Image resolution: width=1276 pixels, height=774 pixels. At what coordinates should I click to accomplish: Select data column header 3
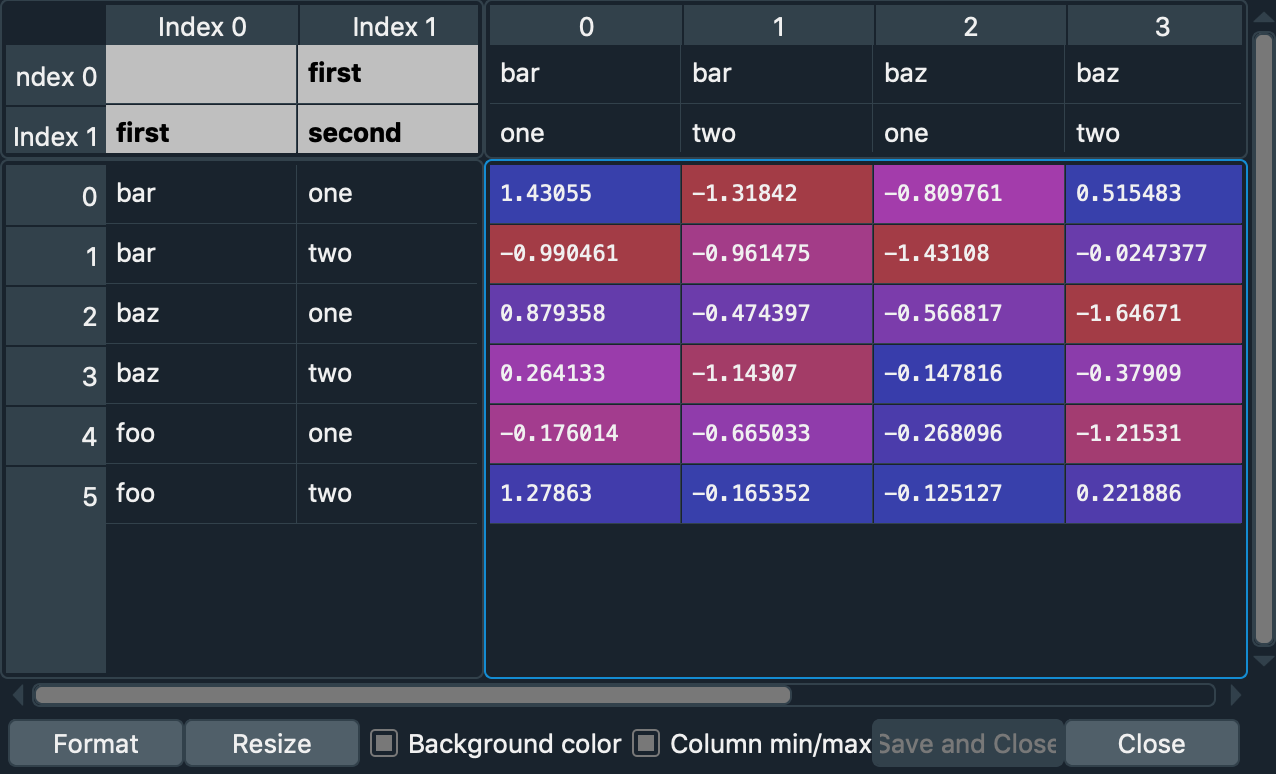tap(1161, 27)
